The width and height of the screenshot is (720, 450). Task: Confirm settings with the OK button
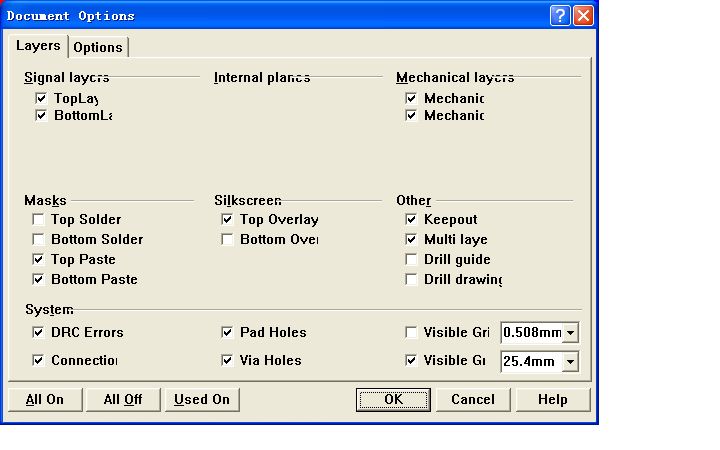point(393,400)
